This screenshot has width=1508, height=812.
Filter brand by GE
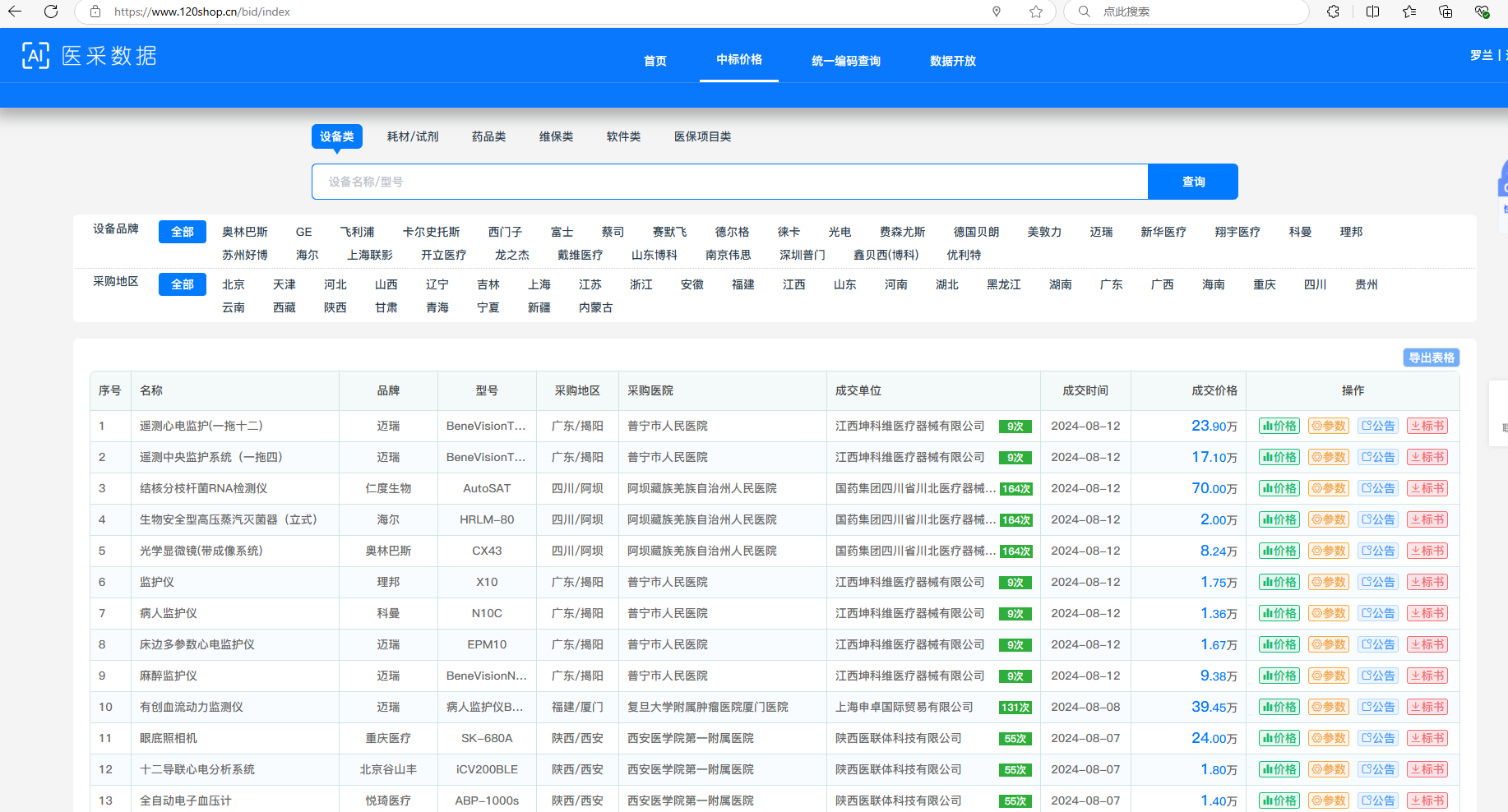click(304, 232)
